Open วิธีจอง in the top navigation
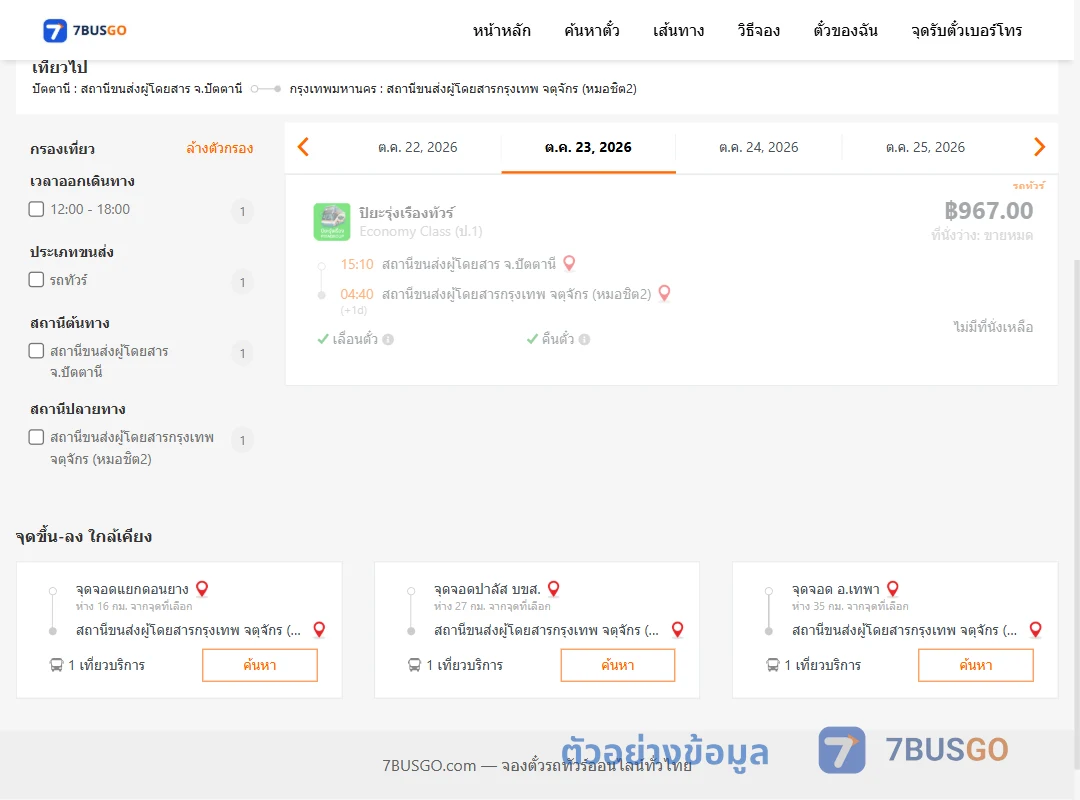Viewport: 1080px width, 800px height. [x=758, y=30]
